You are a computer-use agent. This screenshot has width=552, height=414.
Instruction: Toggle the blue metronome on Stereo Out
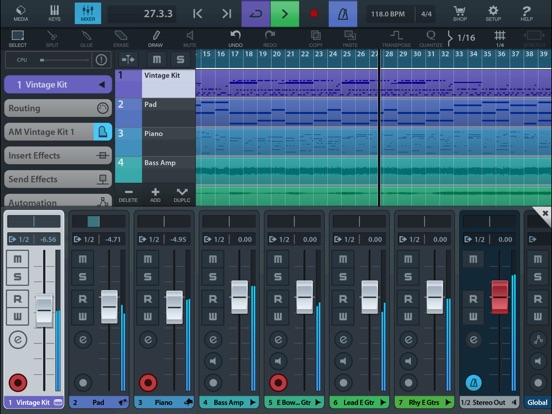[x=473, y=383]
